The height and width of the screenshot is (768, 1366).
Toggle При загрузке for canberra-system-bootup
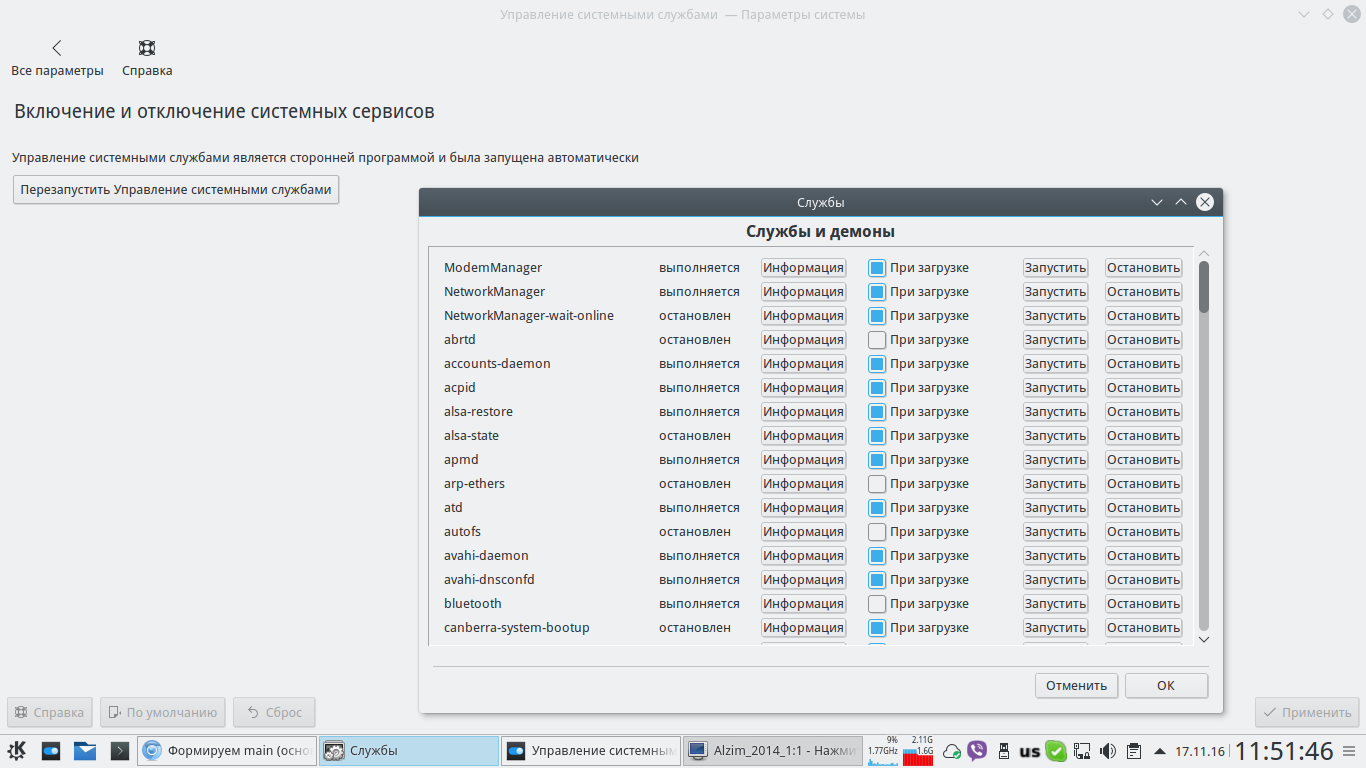[877, 628]
